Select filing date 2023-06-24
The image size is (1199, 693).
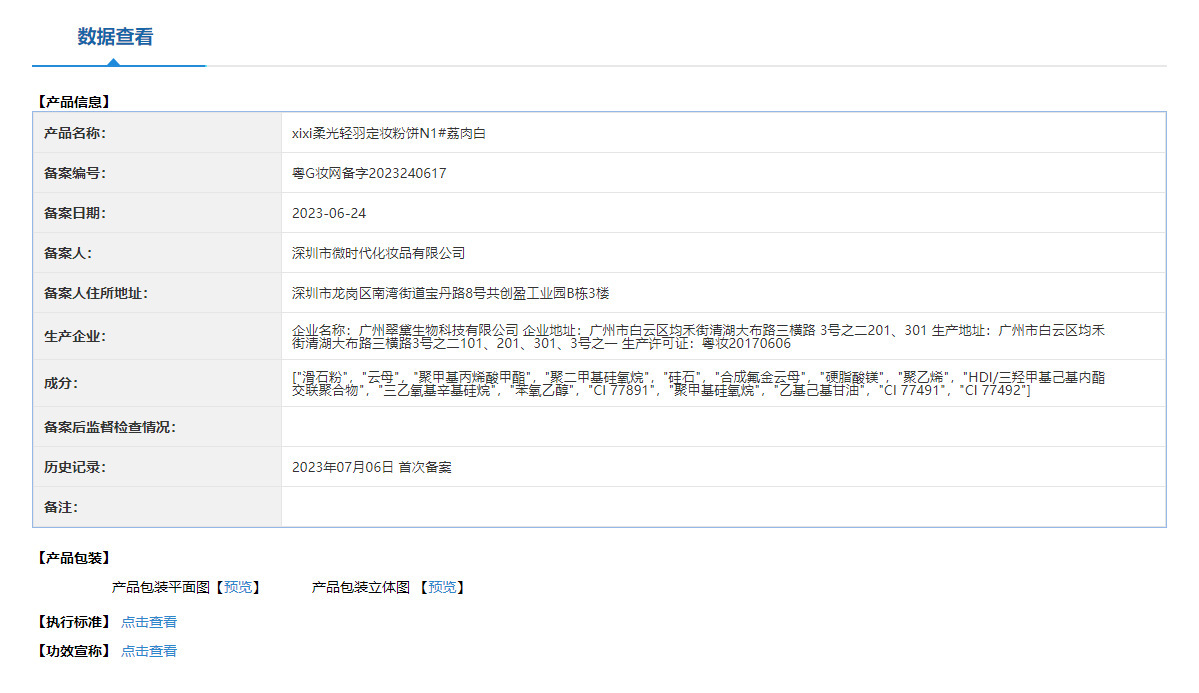pos(329,213)
